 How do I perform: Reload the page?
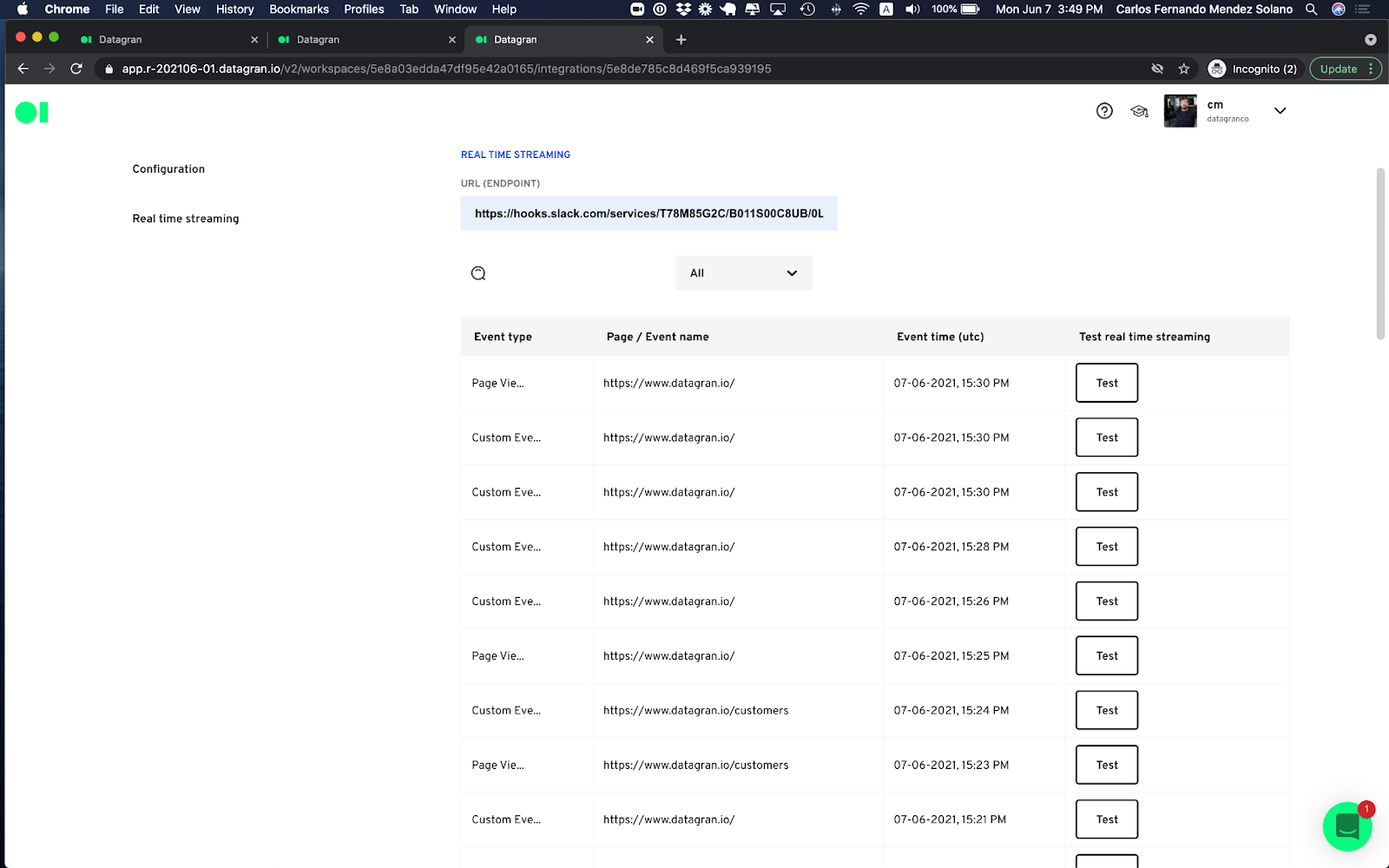(76, 69)
